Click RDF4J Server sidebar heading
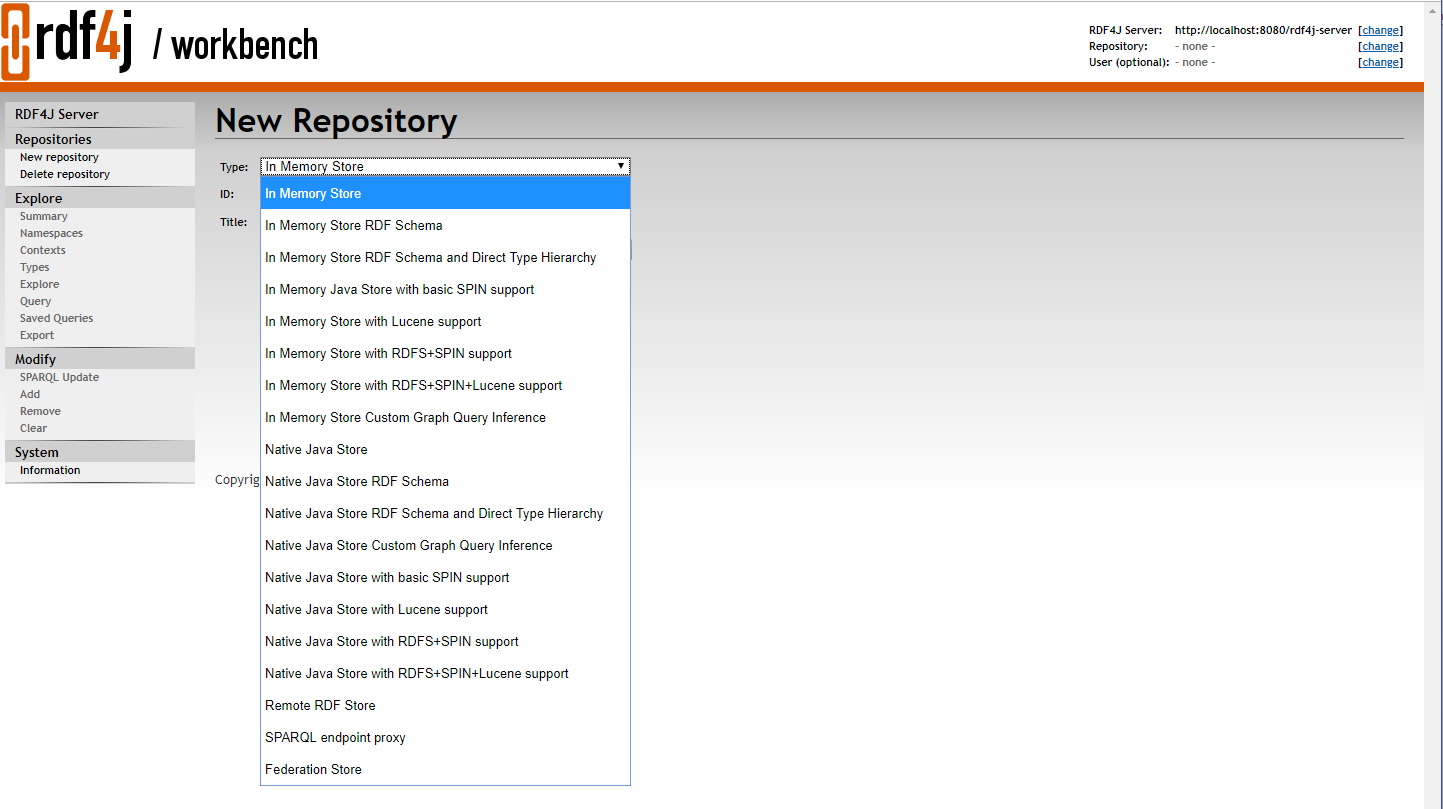The height and width of the screenshot is (809, 1443). [57, 114]
